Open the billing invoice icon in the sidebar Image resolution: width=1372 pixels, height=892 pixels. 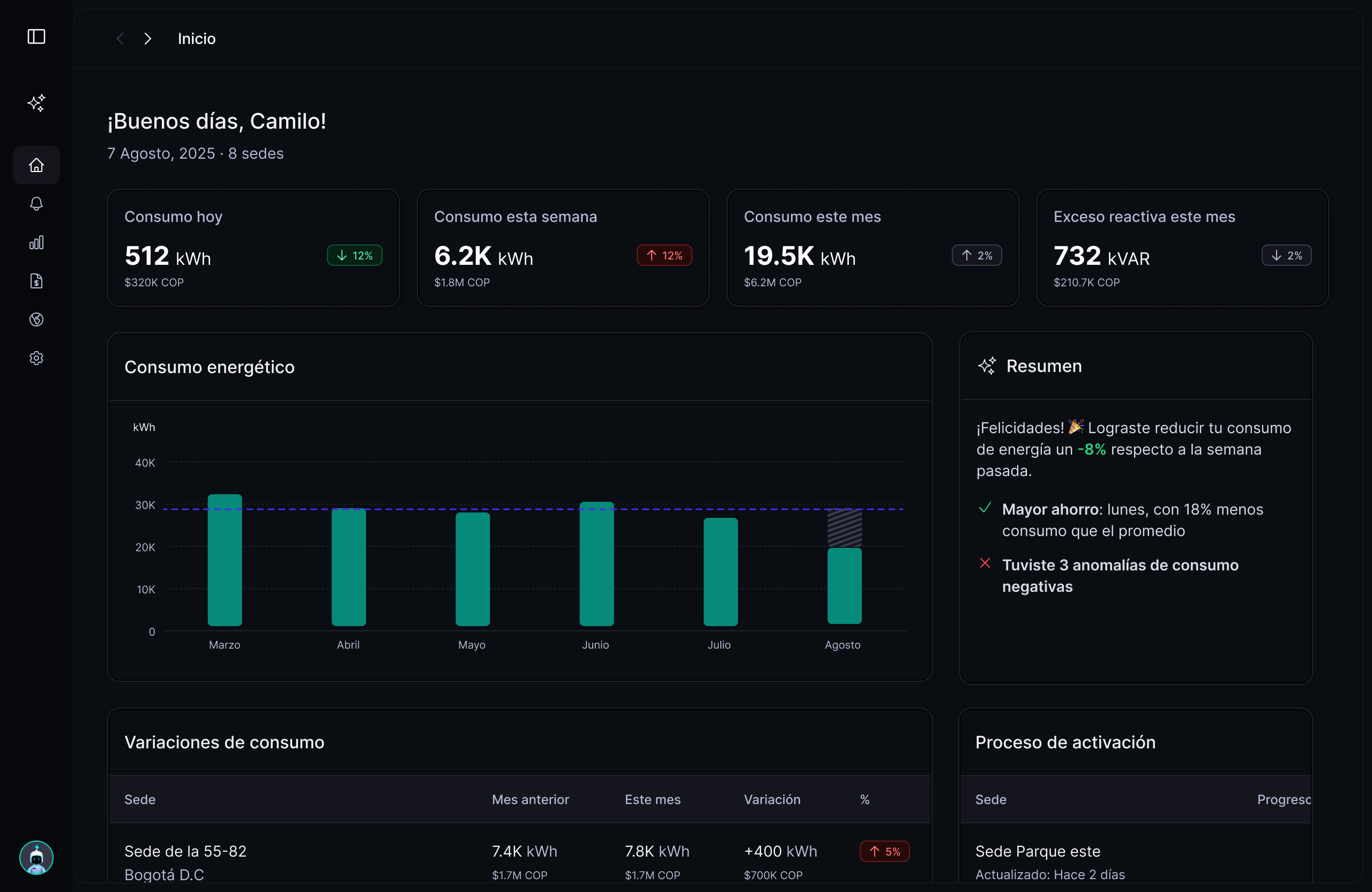click(x=36, y=281)
